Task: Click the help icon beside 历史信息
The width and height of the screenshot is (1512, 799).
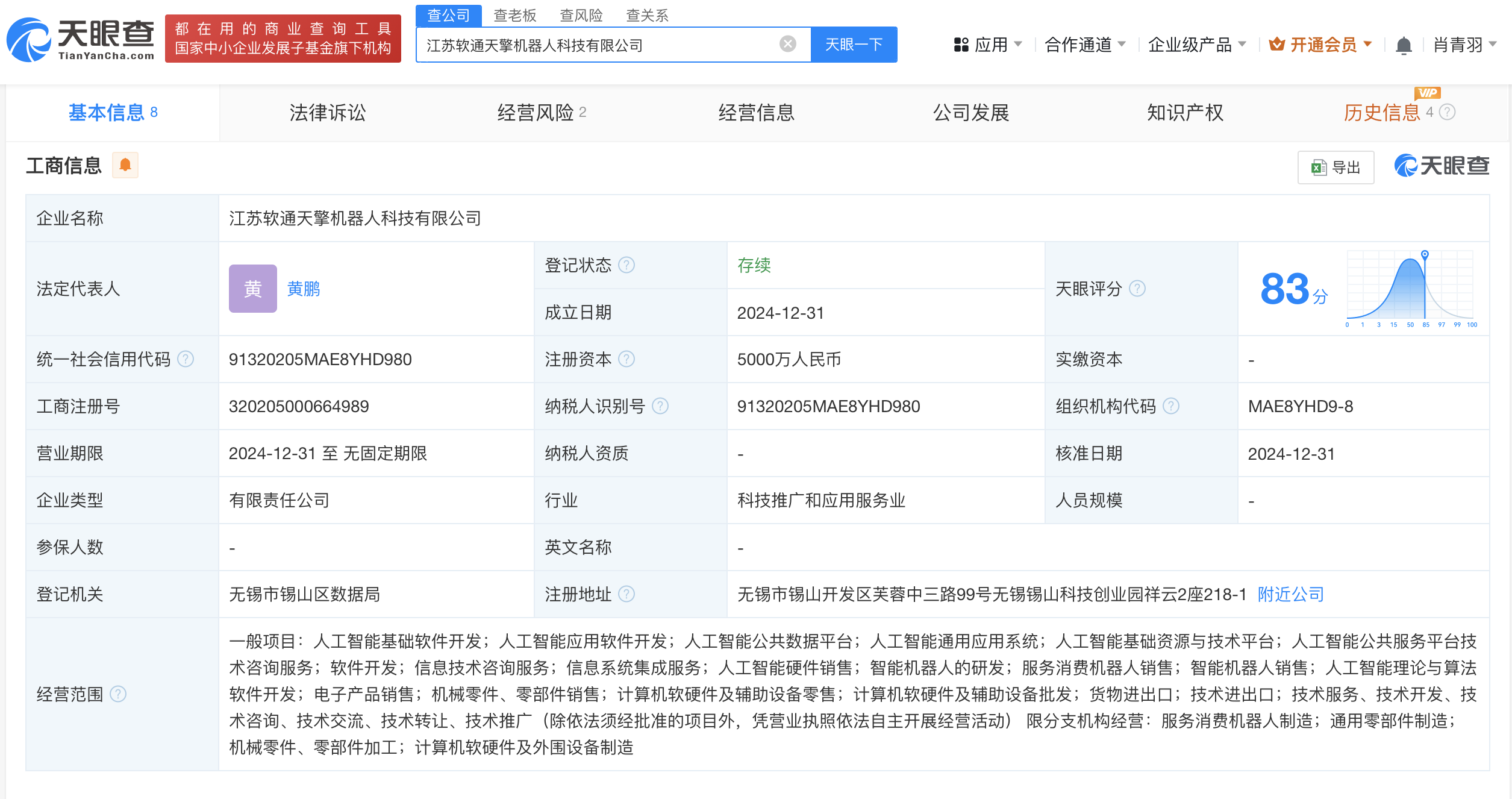Action: coord(1448,112)
